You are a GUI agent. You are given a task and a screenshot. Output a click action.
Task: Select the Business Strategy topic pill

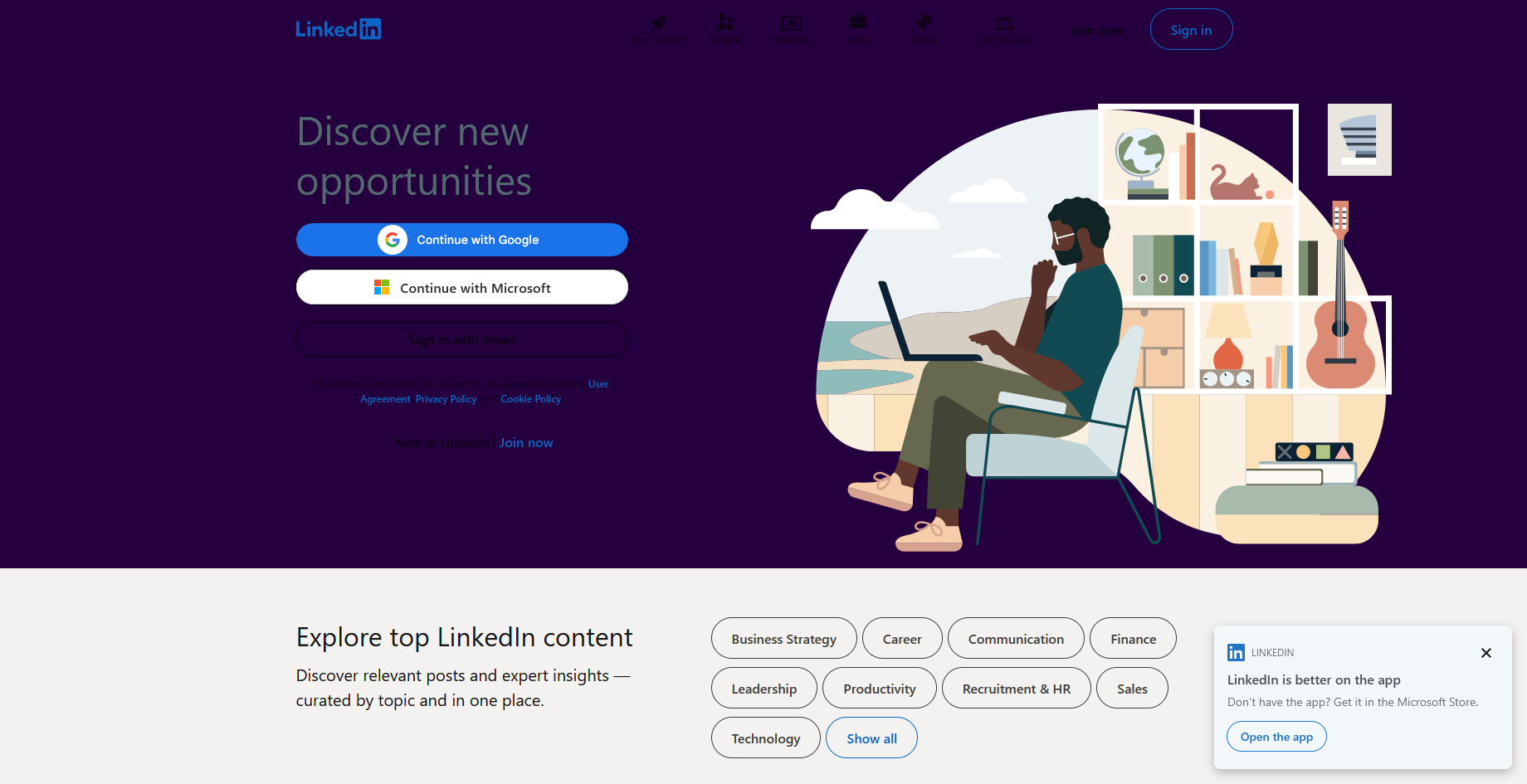(x=783, y=638)
